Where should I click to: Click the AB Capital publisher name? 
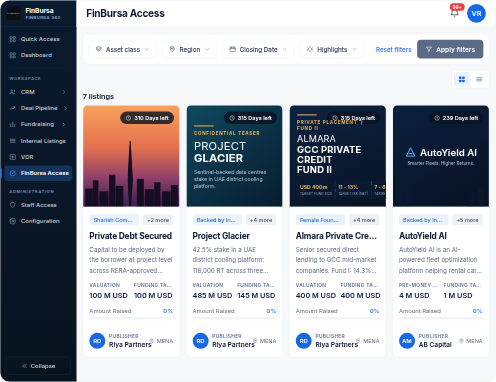tap(435, 345)
